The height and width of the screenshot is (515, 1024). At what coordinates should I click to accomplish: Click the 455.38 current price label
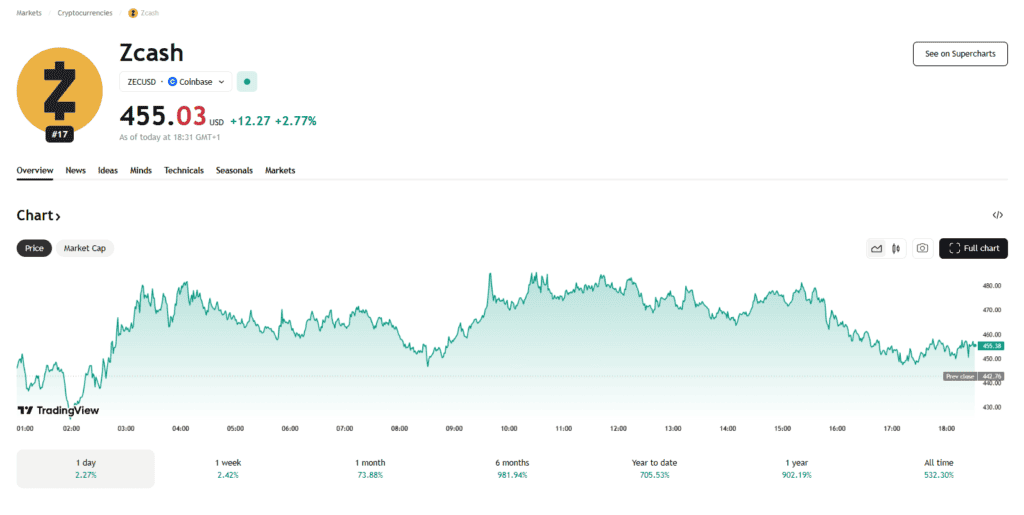pos(991,345)
